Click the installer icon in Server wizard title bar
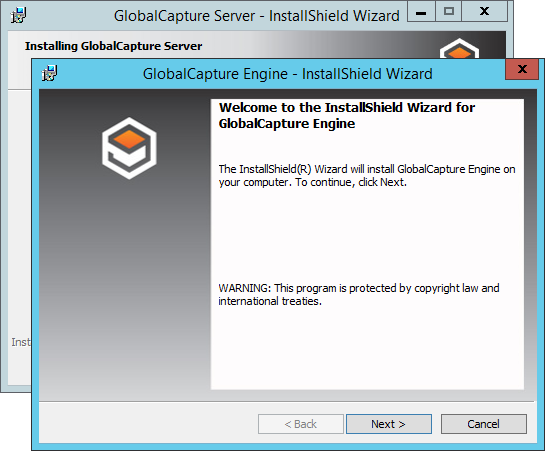545x451 pixels. (x=18, y=15)
